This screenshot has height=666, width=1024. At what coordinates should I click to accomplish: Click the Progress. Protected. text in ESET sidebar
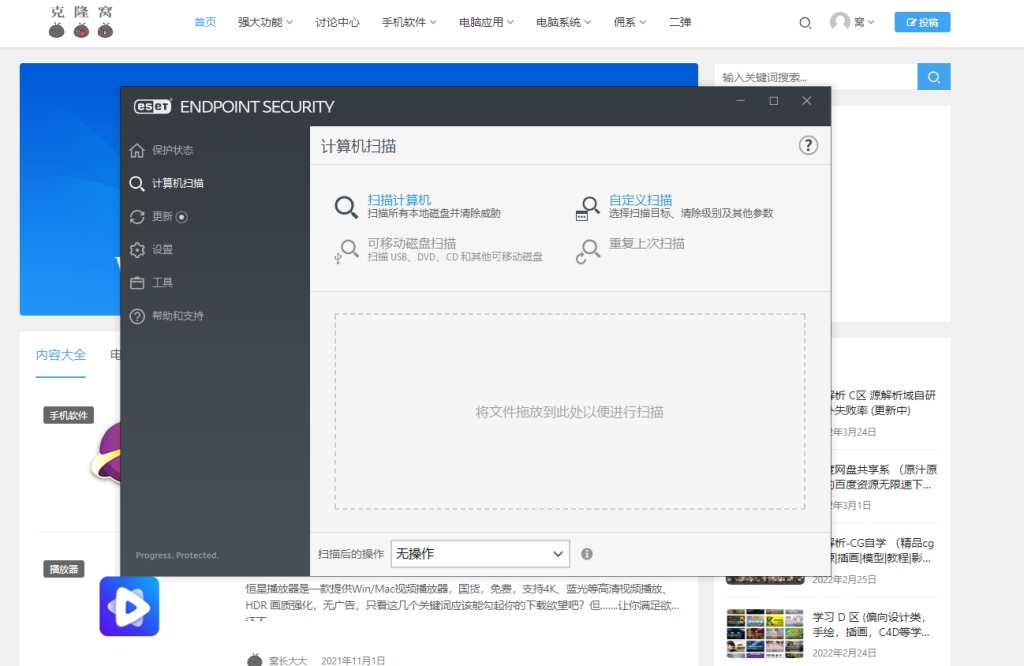coord(177,555)
